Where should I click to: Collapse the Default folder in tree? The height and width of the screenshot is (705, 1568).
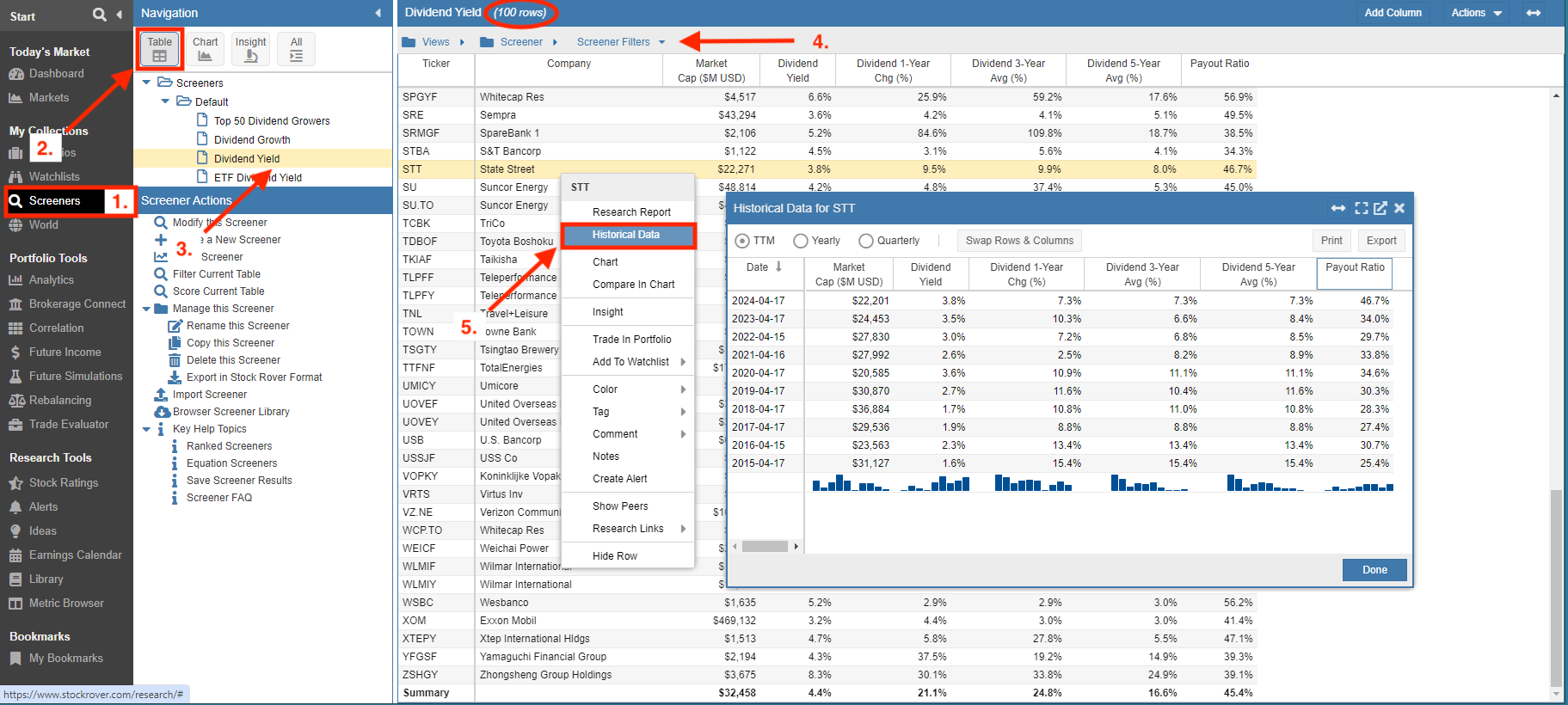pyautogui.click(x=165, y=101)
